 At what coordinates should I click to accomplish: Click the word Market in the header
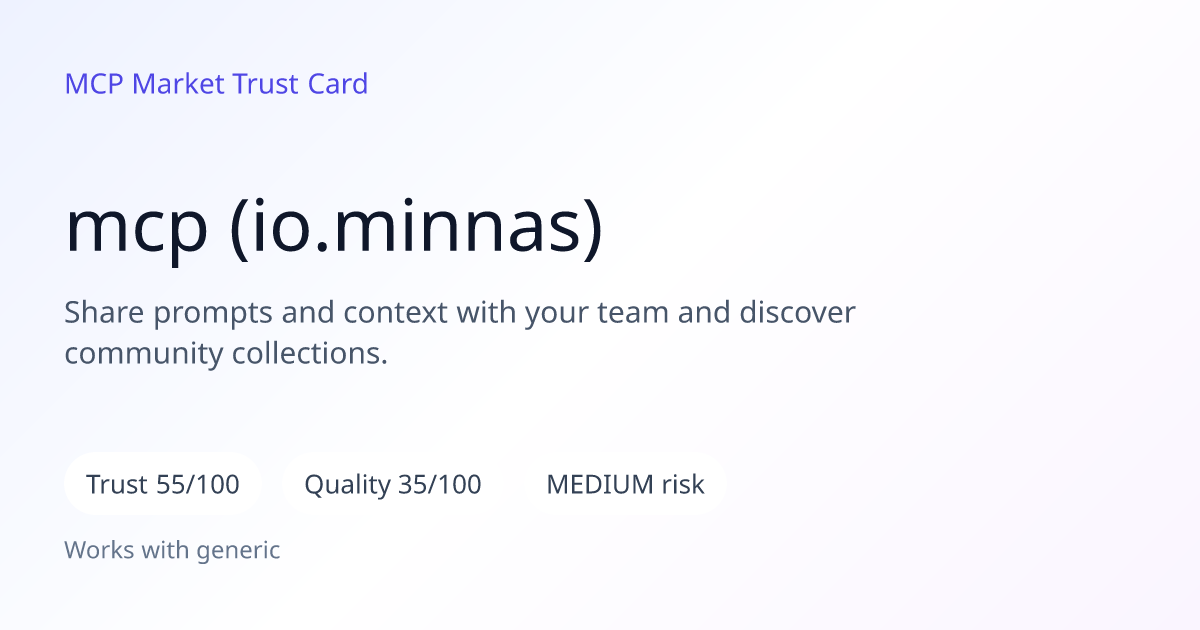pyautogui.click(x=178, y=84)
